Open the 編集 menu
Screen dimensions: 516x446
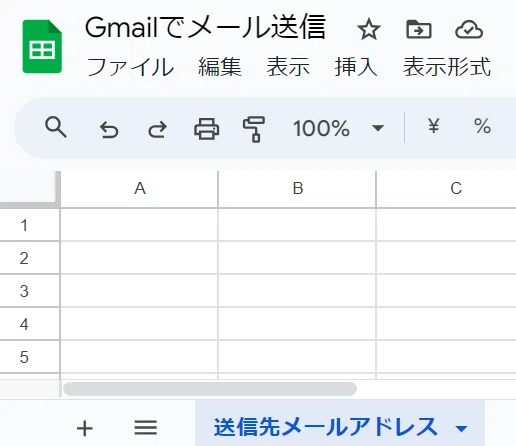[220, 67]
